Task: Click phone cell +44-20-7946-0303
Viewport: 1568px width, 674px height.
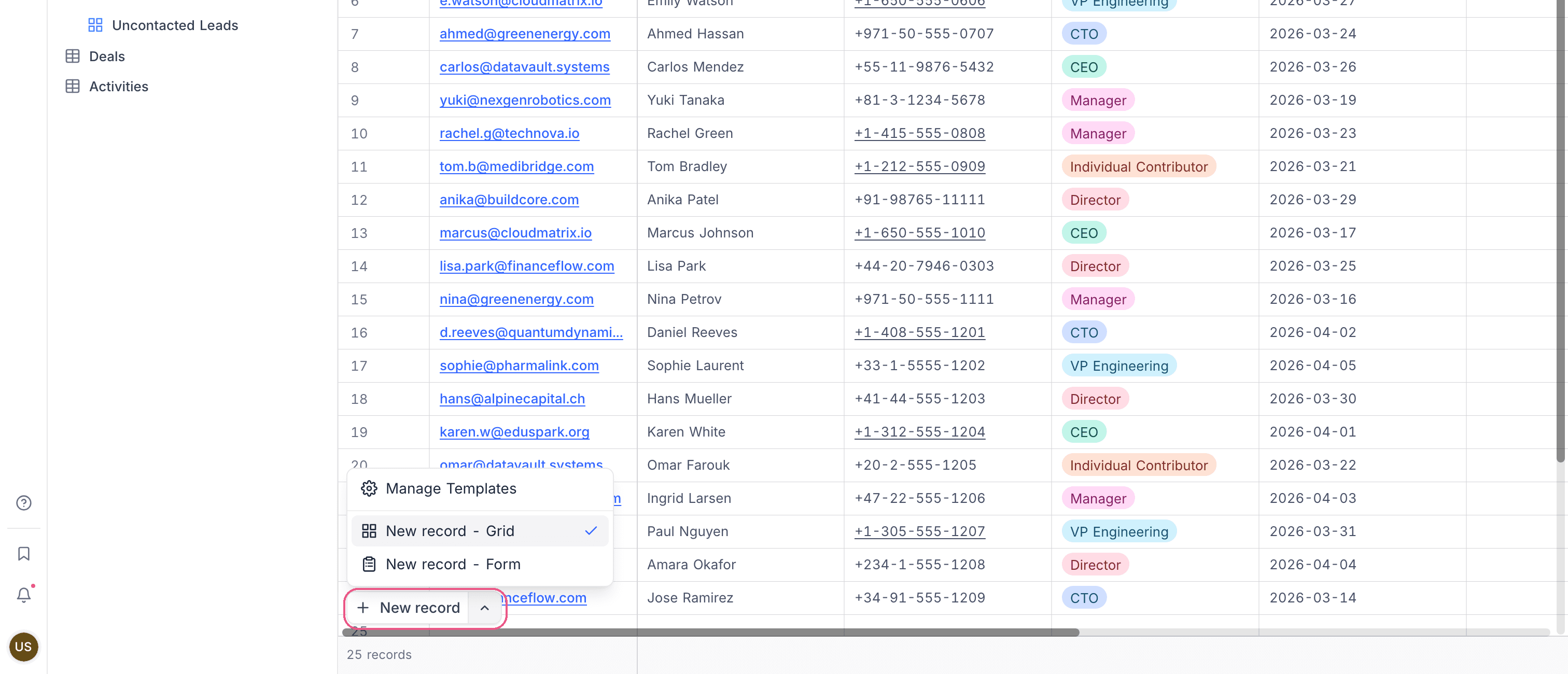Action: pos(947,266)
